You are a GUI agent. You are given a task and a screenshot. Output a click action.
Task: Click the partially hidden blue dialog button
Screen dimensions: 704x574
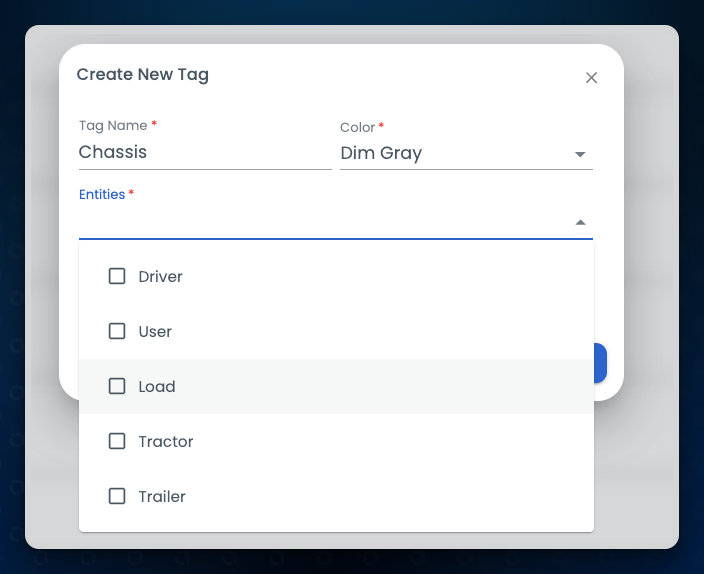pyautogui.click(x=600, y=363)
